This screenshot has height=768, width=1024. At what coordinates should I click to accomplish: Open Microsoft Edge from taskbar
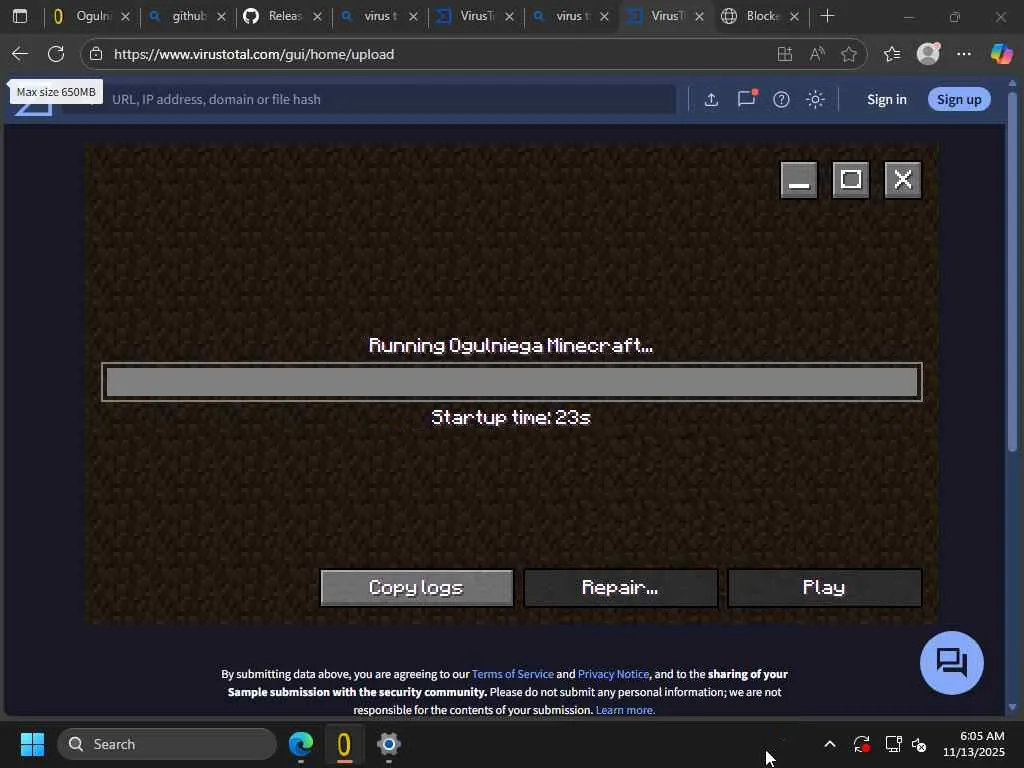click(x=301, y=744)
